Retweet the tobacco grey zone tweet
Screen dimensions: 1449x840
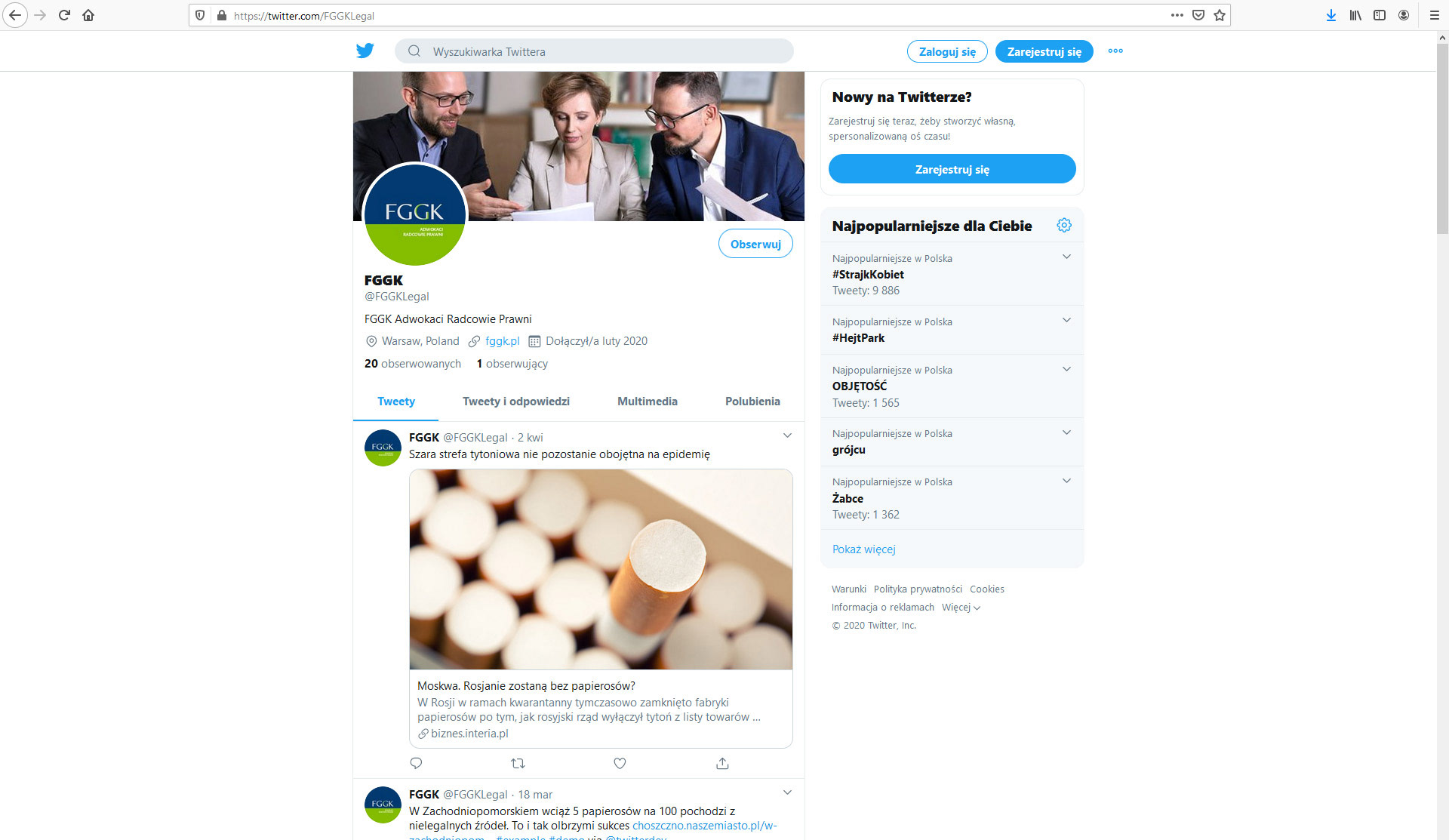[x=518, y=763]
